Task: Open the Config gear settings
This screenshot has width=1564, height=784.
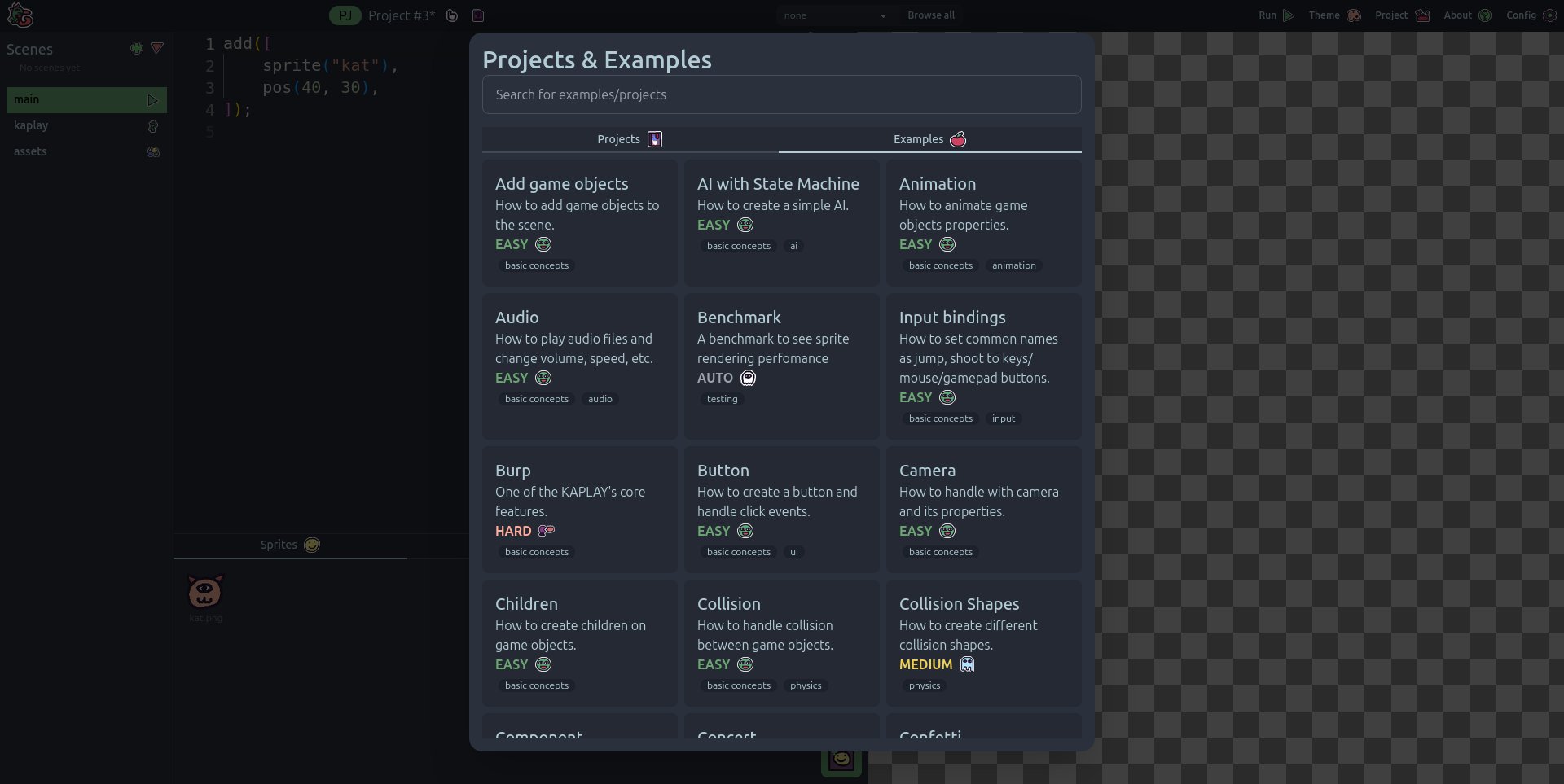Action: pyautogui.click(x=1531, y=15)
